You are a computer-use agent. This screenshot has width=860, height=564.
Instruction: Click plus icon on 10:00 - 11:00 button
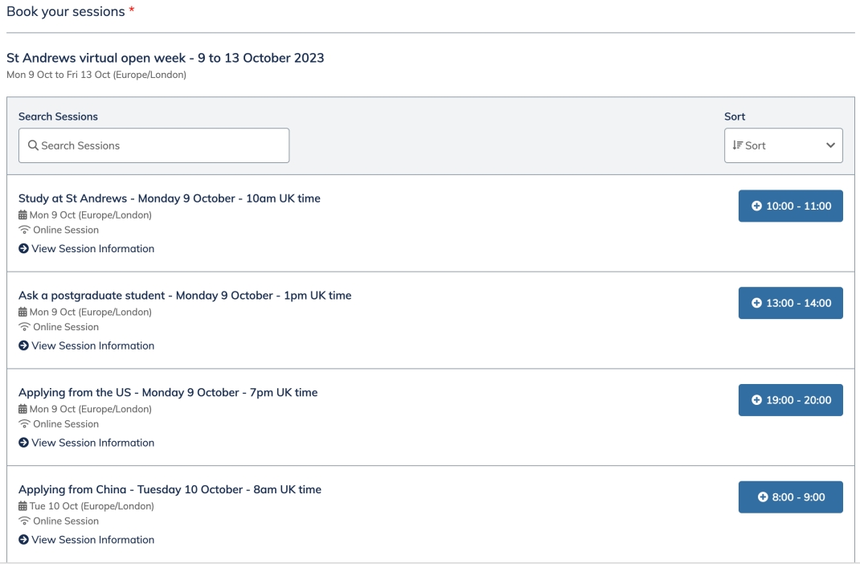click(757, 207)
